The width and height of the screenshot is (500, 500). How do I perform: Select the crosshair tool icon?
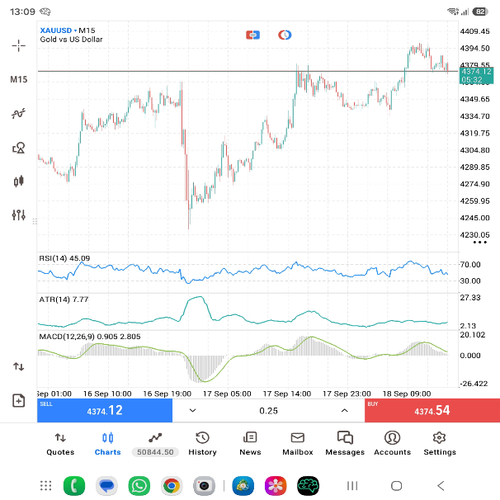click(x=19, y=46)
